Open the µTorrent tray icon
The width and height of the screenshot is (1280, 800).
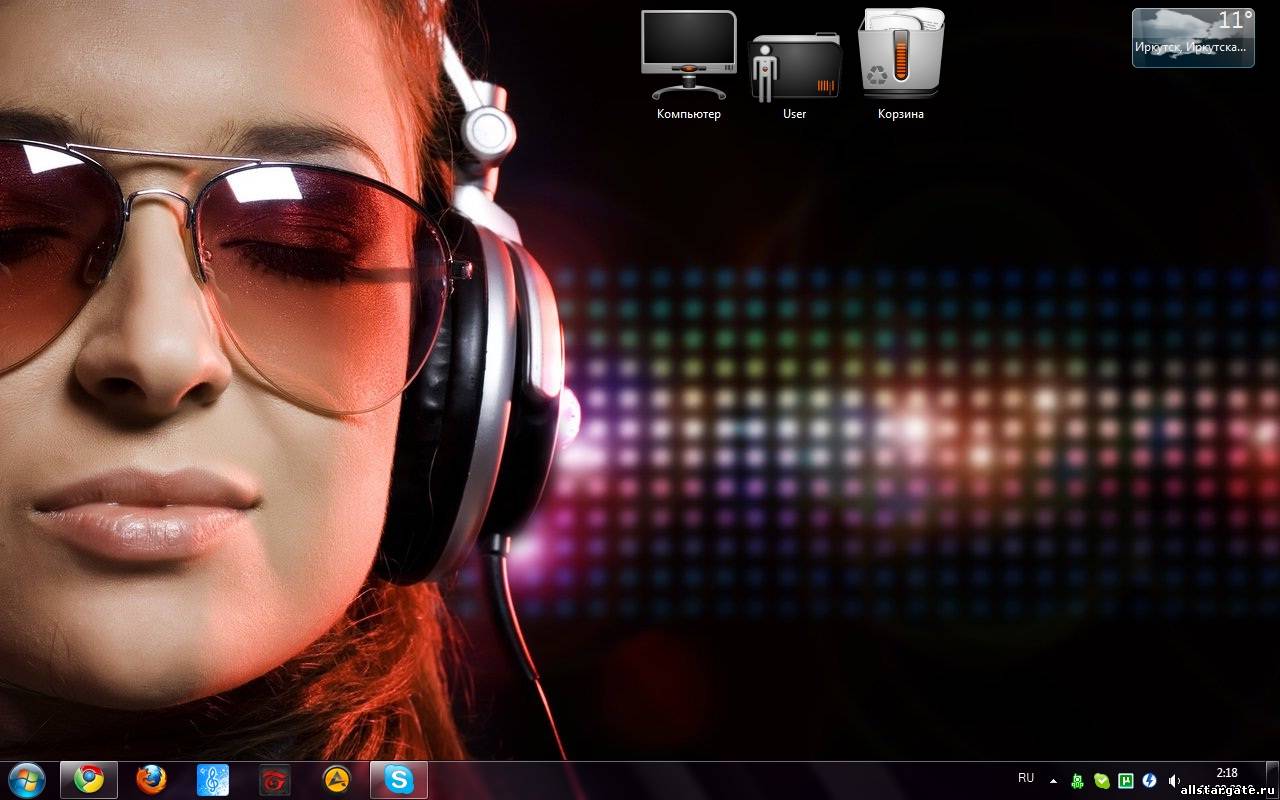(x=1126, y=780)
